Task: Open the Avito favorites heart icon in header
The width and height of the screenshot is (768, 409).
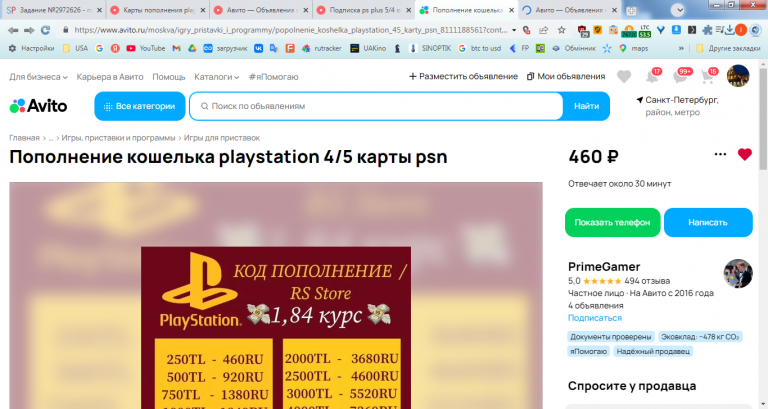Action: click(x=624, y=76)
